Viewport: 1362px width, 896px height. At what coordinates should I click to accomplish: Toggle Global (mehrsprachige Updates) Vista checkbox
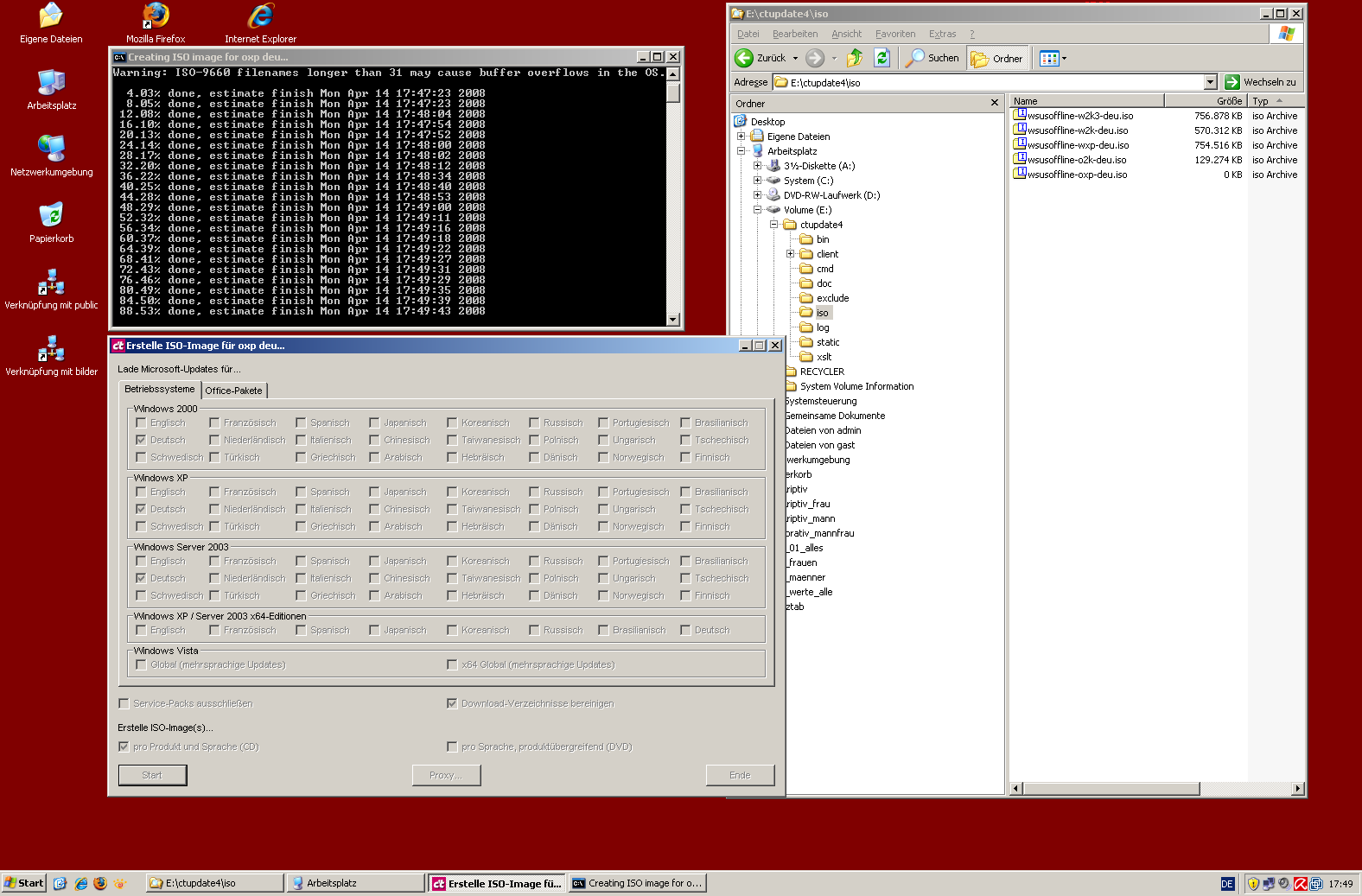pos(141,664)
